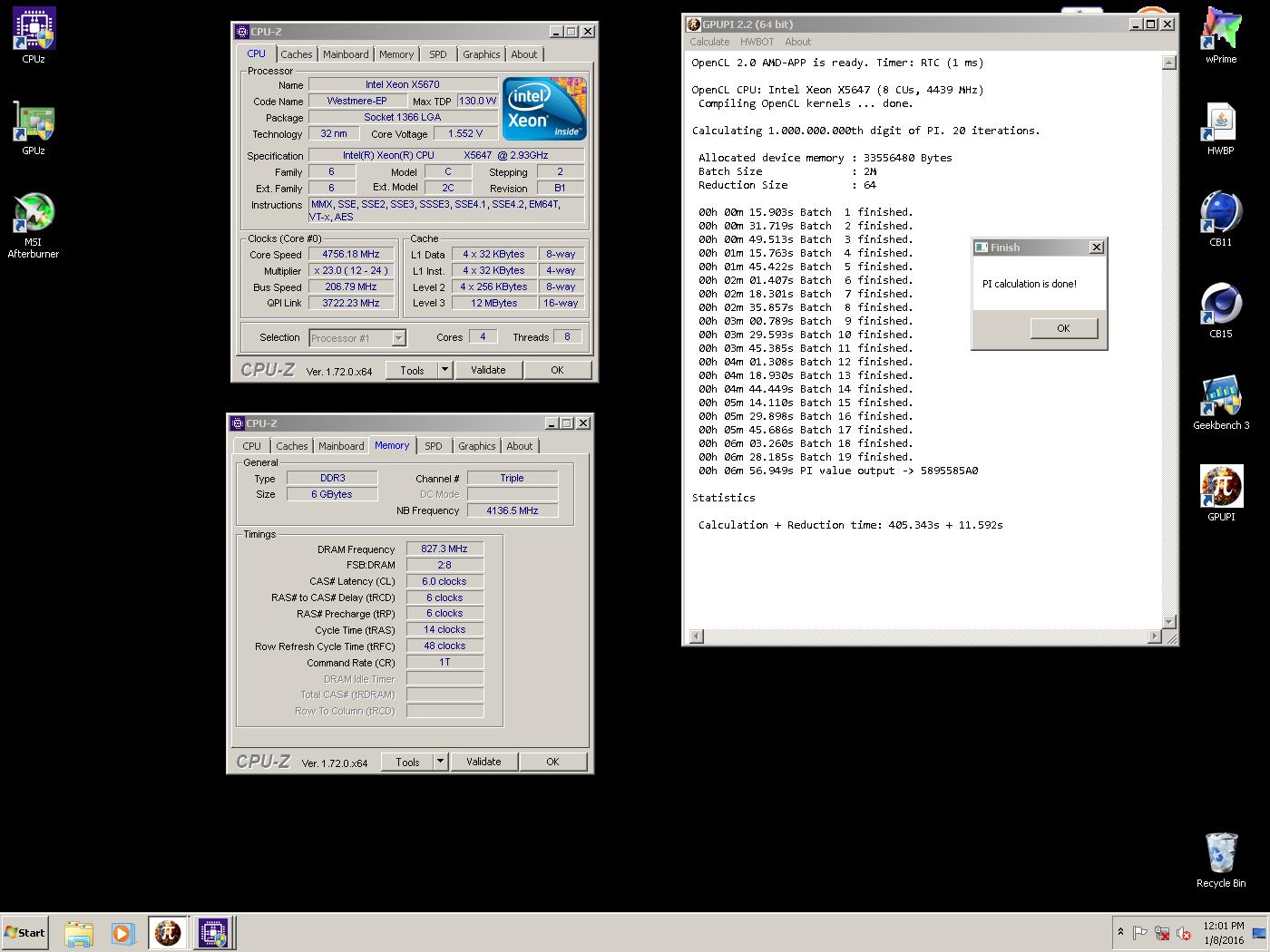Click GPUPI vertical scrollbar down arrow
The height and width of the screenshot is (952, 1270).
(1168, 622)
